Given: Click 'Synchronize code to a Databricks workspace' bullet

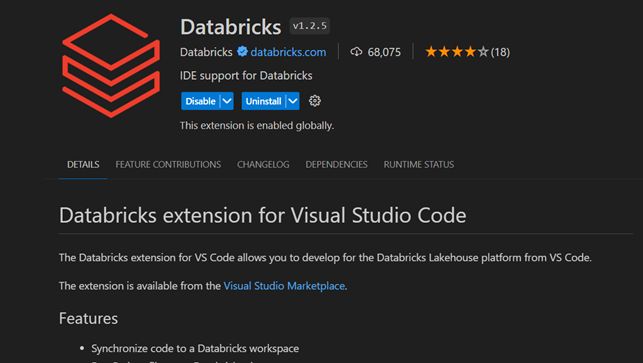Looking at the screenshot, I should 195,349.
